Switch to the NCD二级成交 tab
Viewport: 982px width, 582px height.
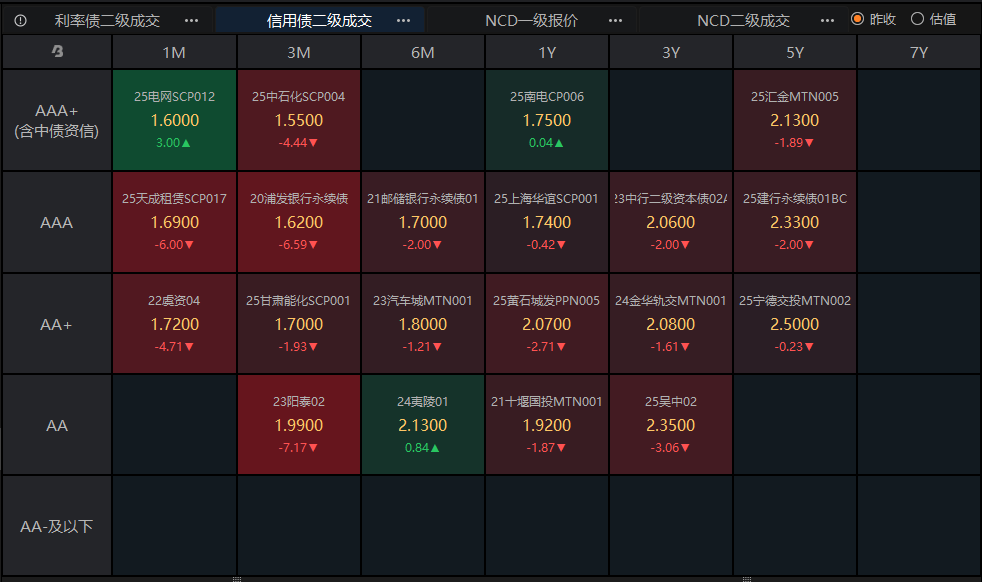tap(743, 21)
